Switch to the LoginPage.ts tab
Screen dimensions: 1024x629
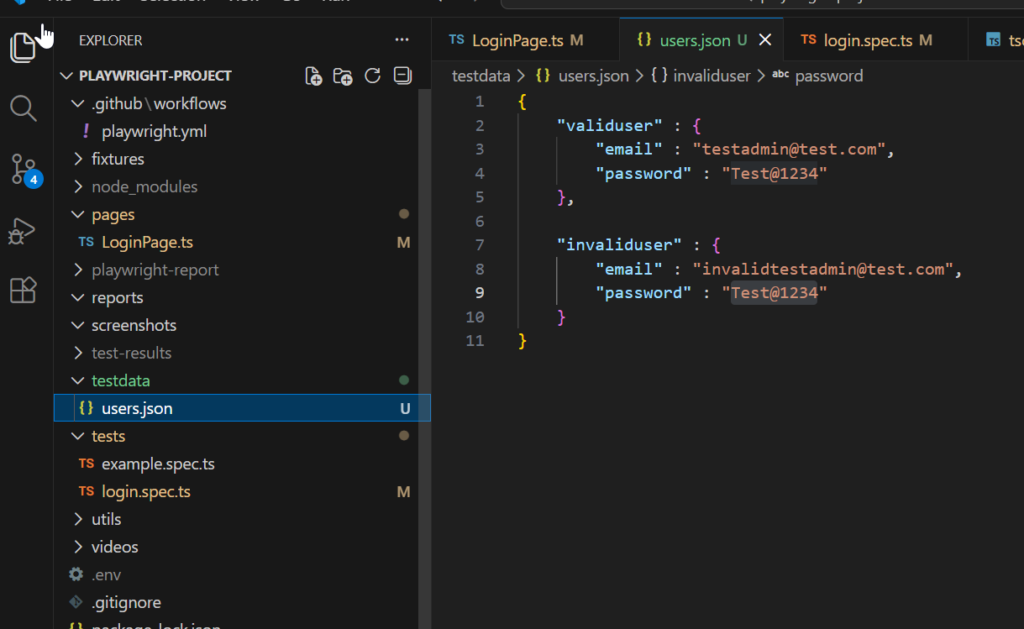(515, 41)
